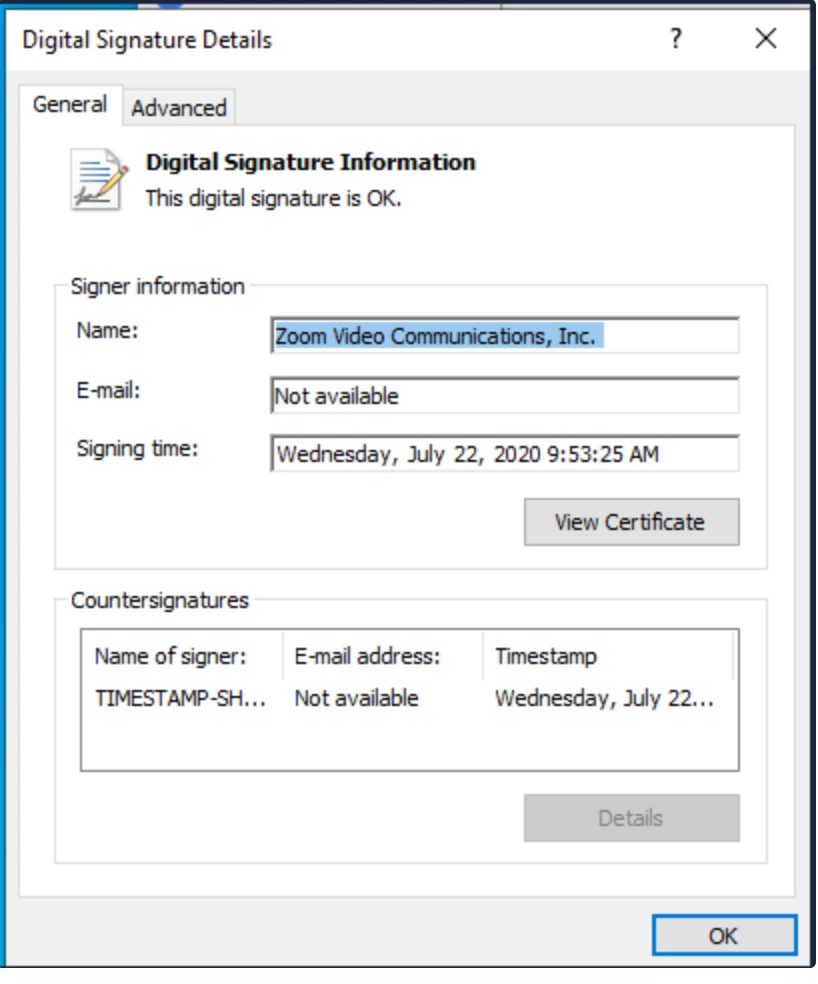Click the Signing time field
The width and height of the screenshot is (818, 984).
click(x=505, y=453)
